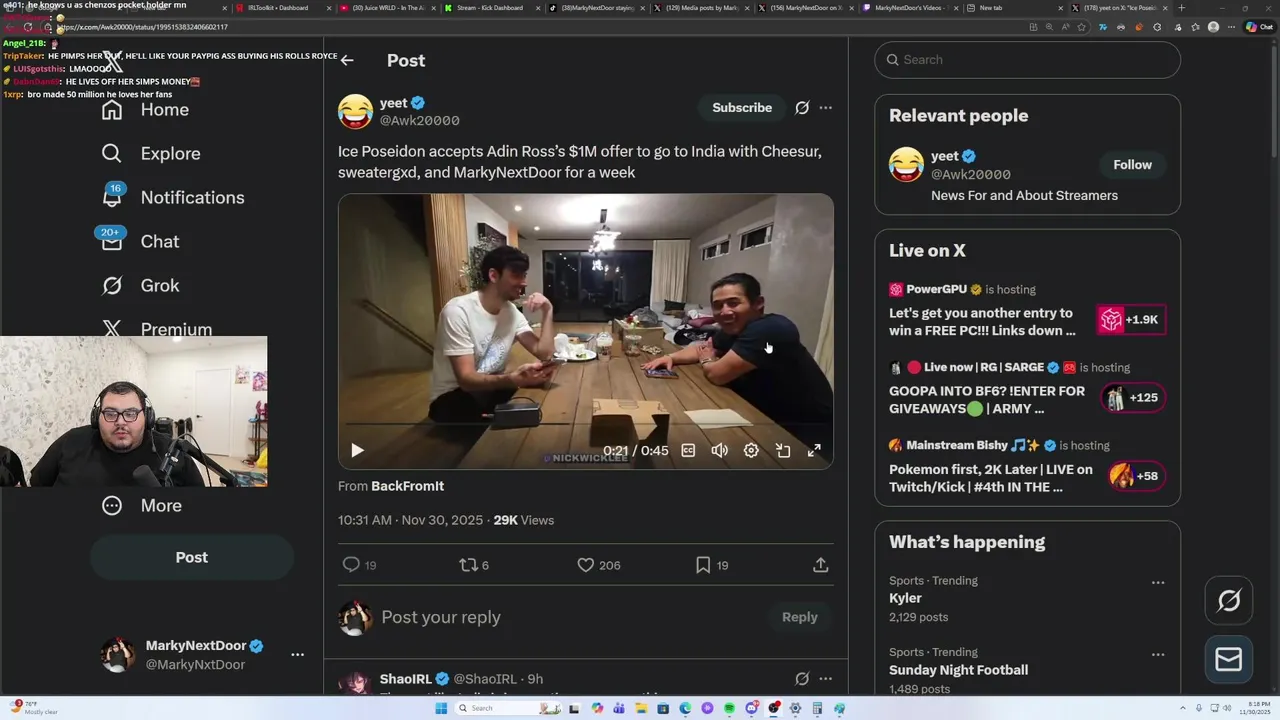Screen dimensions: 1280x720
Task: Follow yeet in Relevant people
Action: [x=1132, y=165]
